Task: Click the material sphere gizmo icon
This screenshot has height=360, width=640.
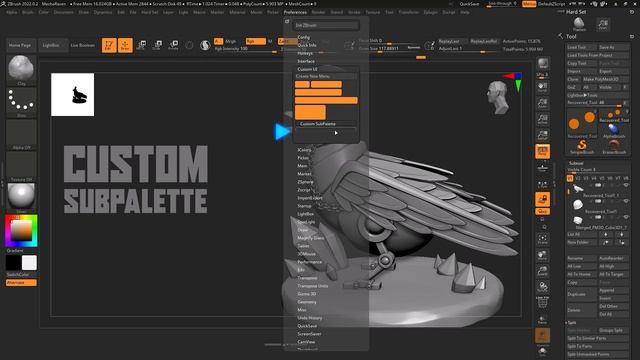Action: [205, 45]
